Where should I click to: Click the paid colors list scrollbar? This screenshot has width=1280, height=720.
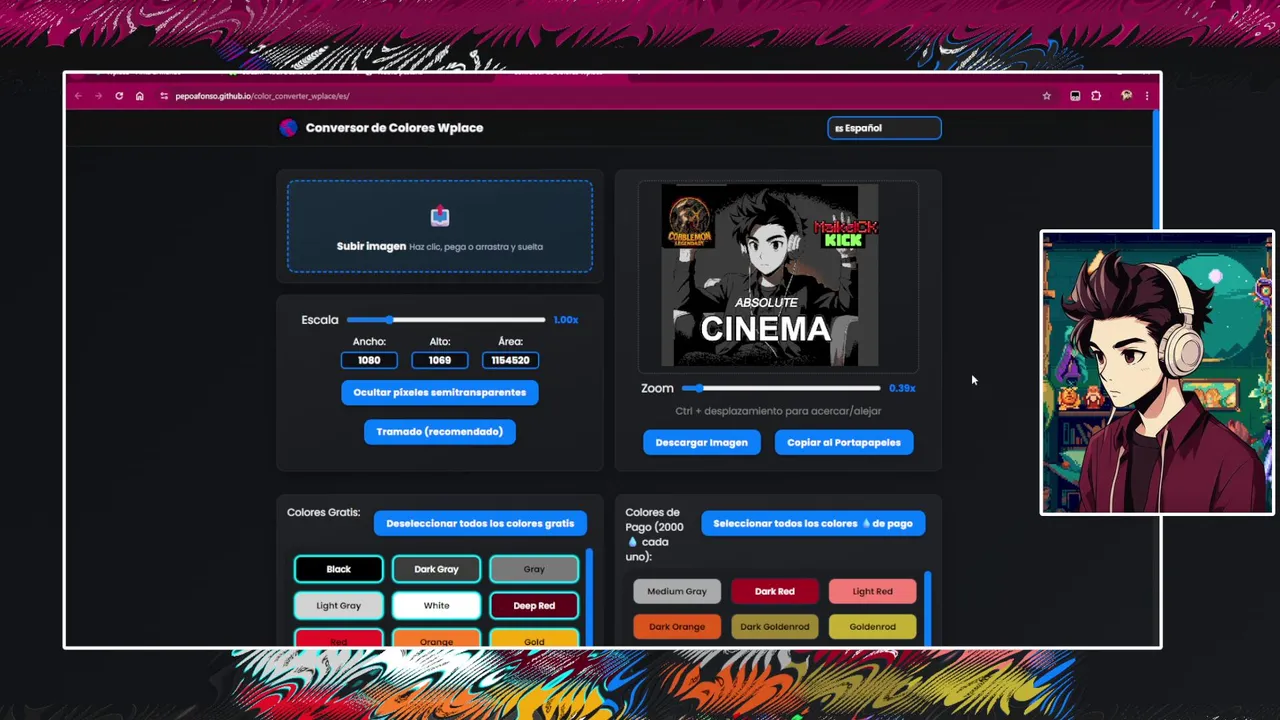point(927,609)
